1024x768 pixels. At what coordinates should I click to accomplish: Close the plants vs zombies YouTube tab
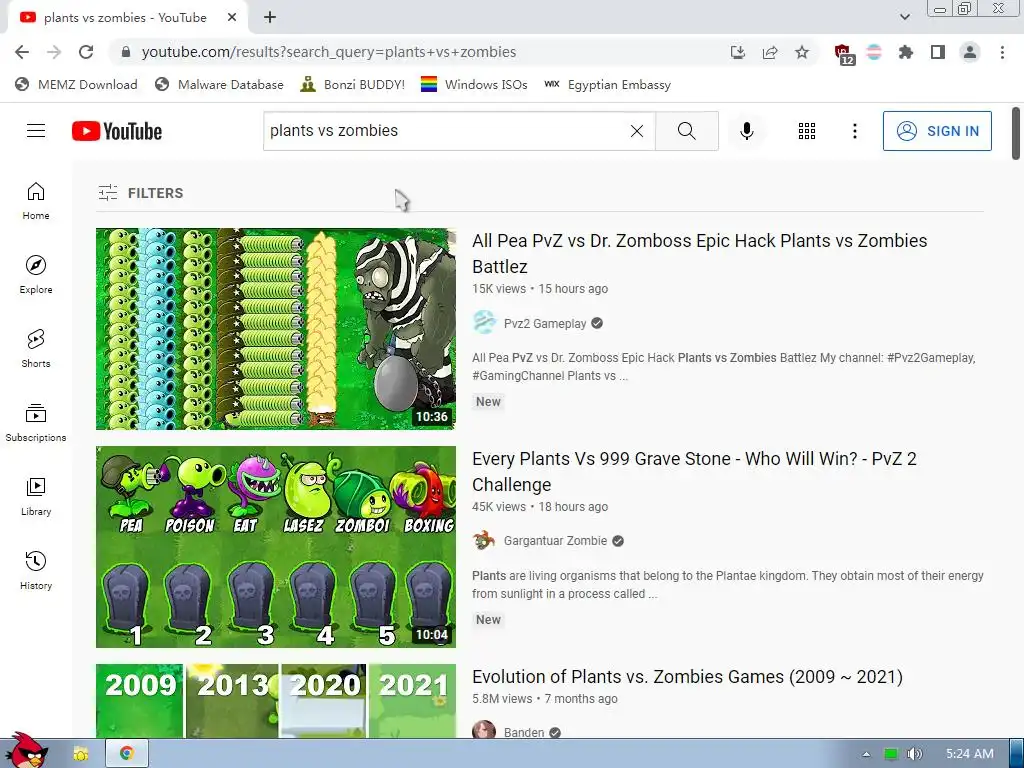coord(232,18)
